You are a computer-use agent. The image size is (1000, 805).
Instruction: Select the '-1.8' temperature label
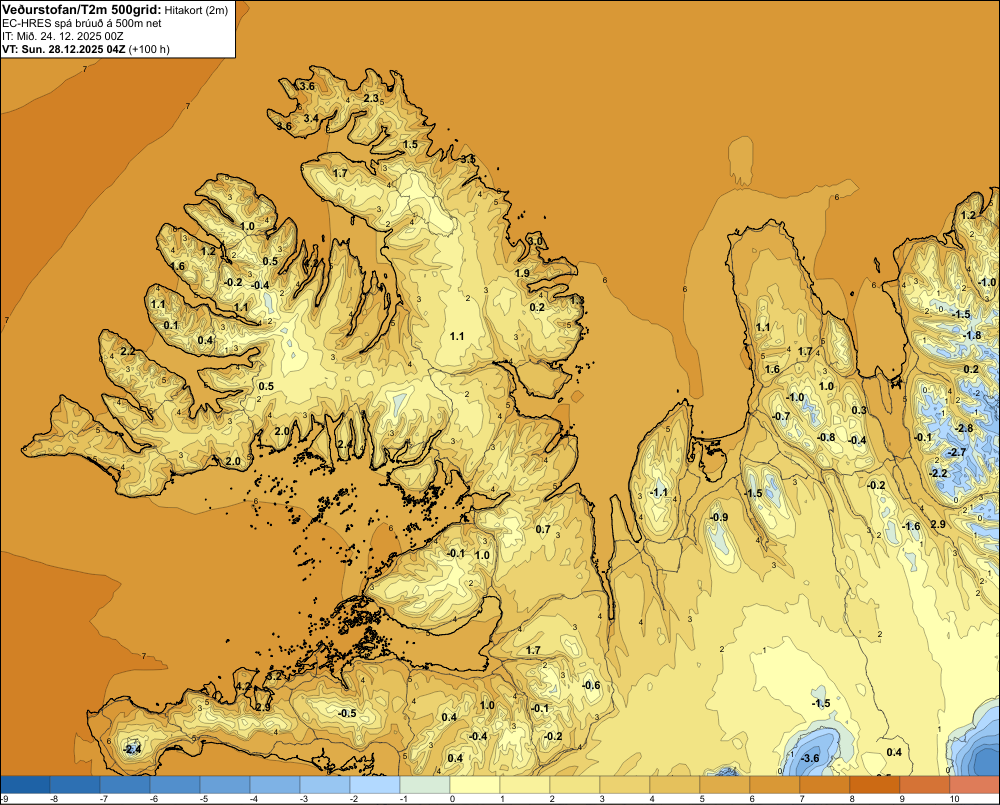click(x=972, y=335)
